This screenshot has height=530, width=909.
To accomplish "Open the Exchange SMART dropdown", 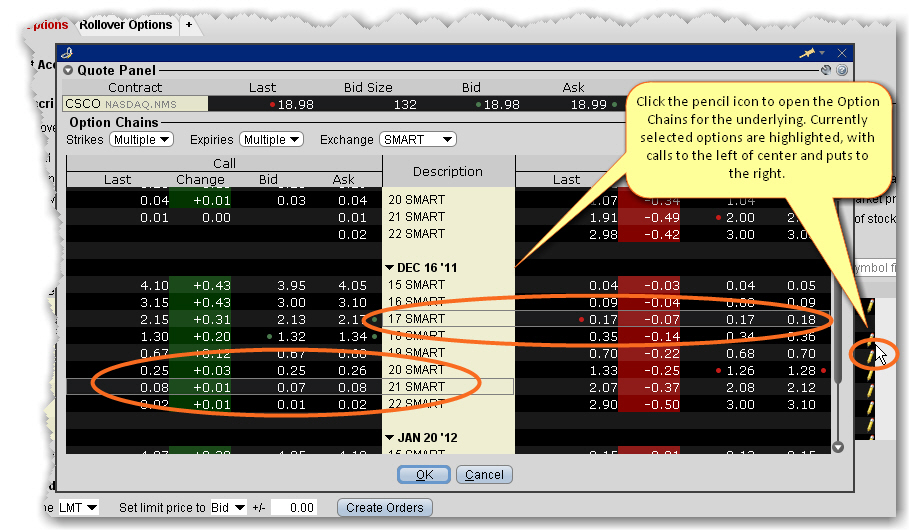I will 417,140.
